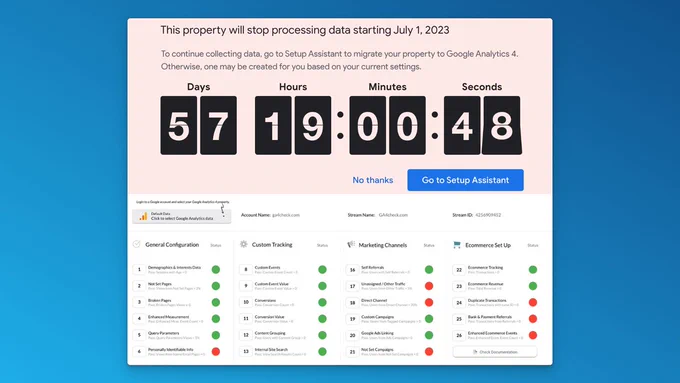Screen dimensions: 680x383
Task: Click the green status dot for Ecommerce Tracking
Action: click(x=533, y=269)
